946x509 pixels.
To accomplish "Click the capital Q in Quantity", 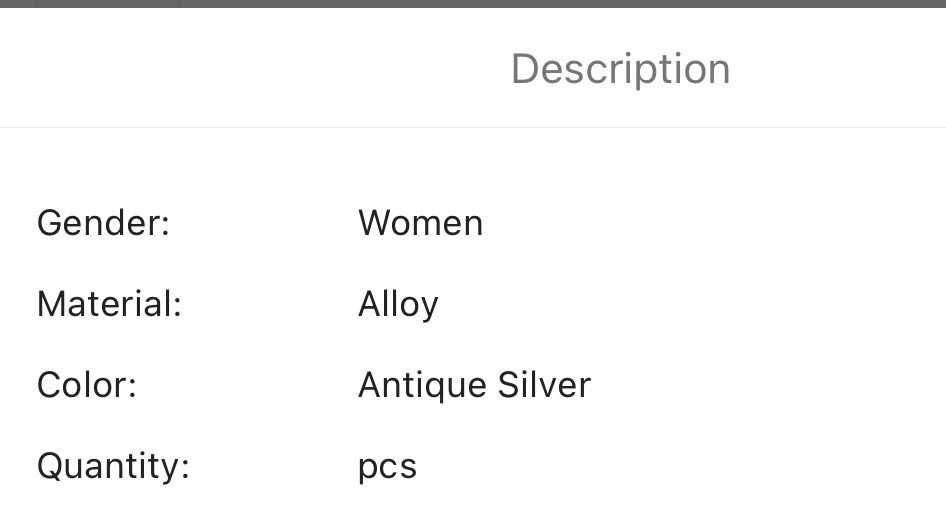I will 50,466.
